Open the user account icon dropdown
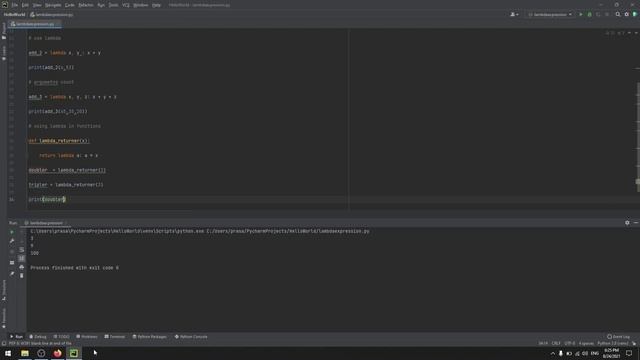Viewport: 640px width, 360px height. coord(514,14)
